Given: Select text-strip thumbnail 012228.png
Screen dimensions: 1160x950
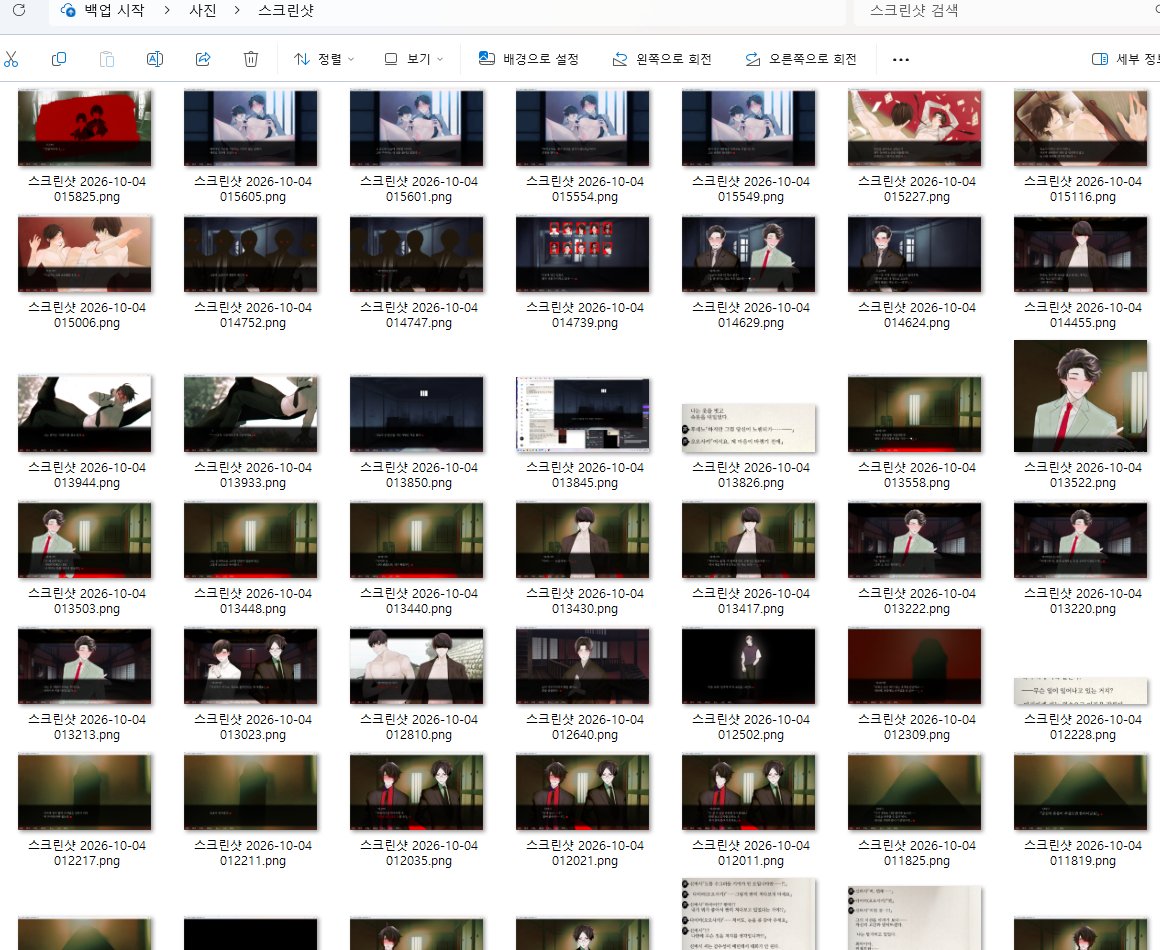Looking at the screenshot, I should 1080,691.
